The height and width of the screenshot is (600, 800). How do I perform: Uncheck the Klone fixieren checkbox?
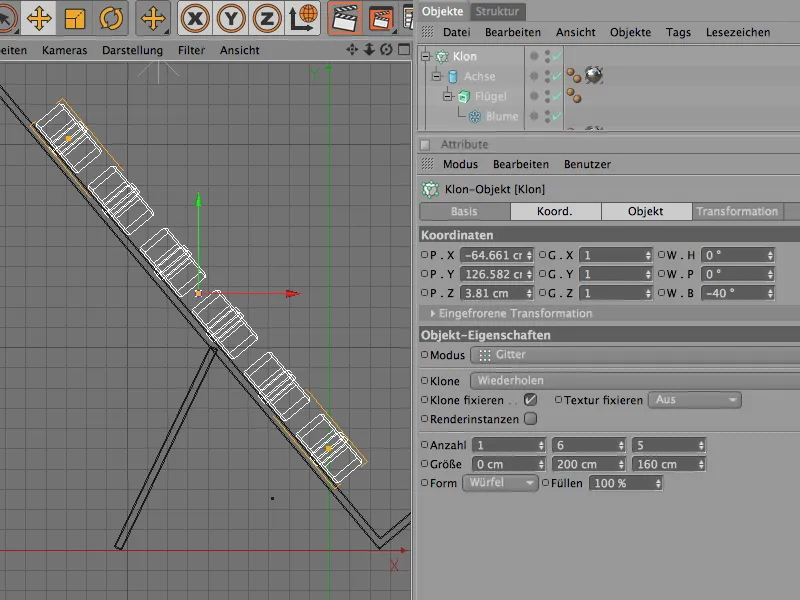point(530,400)
